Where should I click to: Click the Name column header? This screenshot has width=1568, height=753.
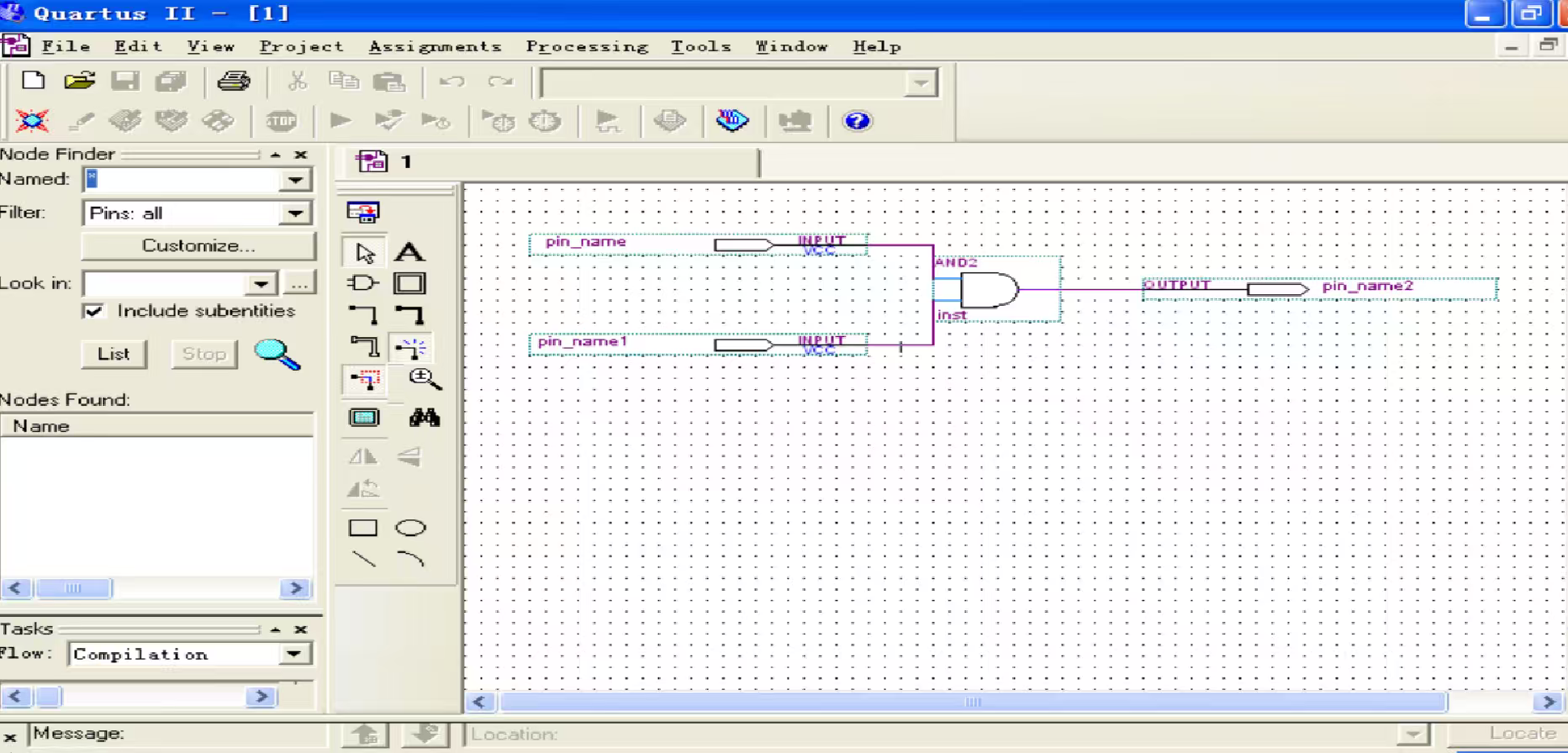pyautogui.click(x=157, y=426)
